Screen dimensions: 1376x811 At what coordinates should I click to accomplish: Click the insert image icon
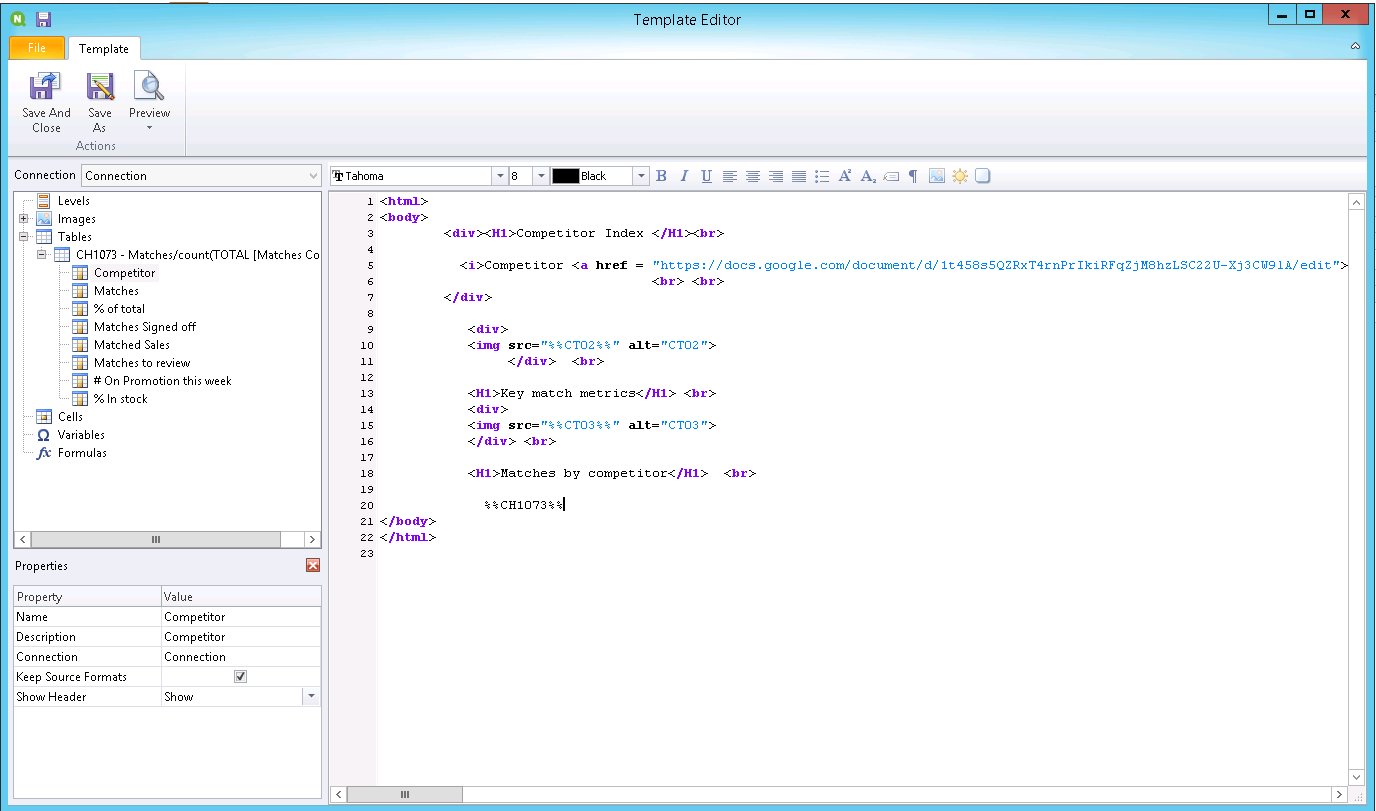click(937, 176)
